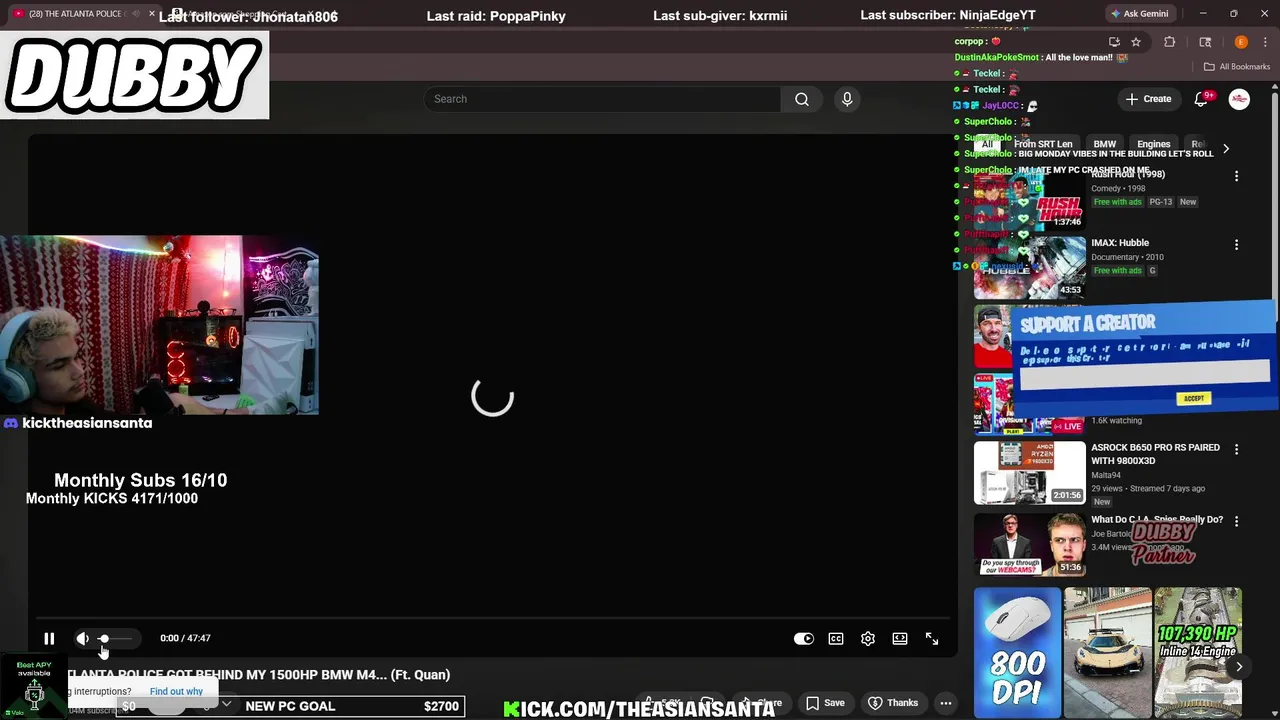Click the YouTube search field
This screenshot has height=720, width=1280.
602,99
